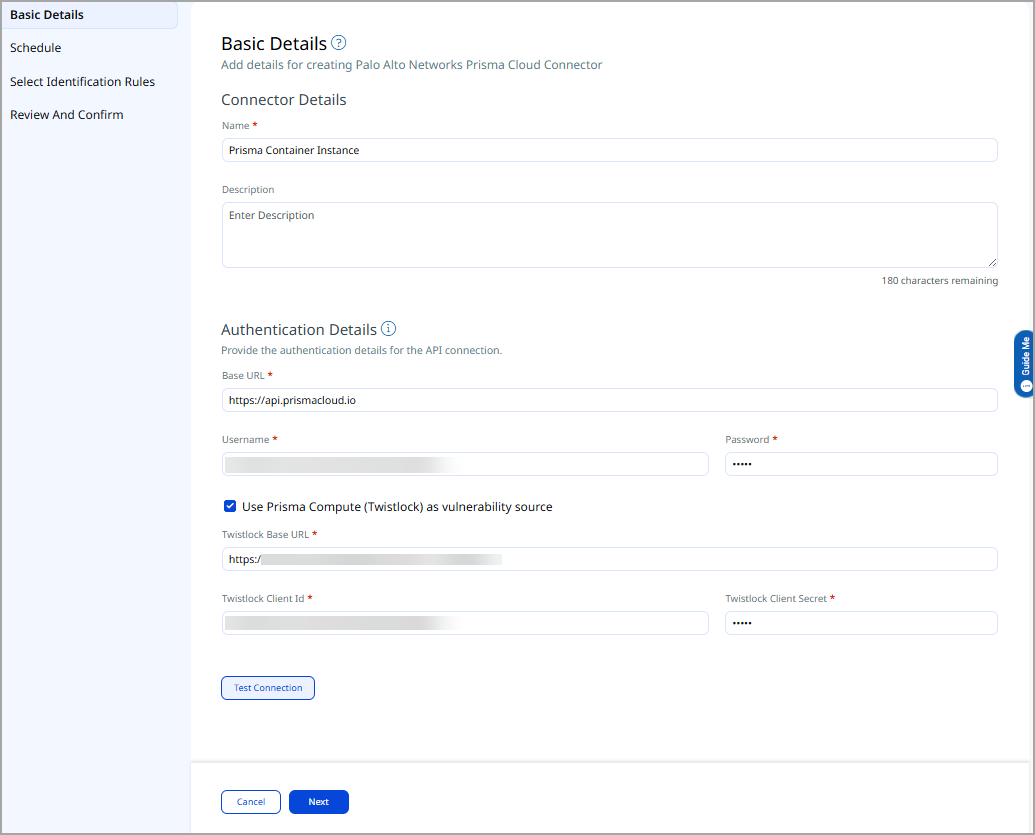This screenshot has height=835, width=1035.
Task: Click the Password field
Action: pyautogui.click(x=861, y=464)
